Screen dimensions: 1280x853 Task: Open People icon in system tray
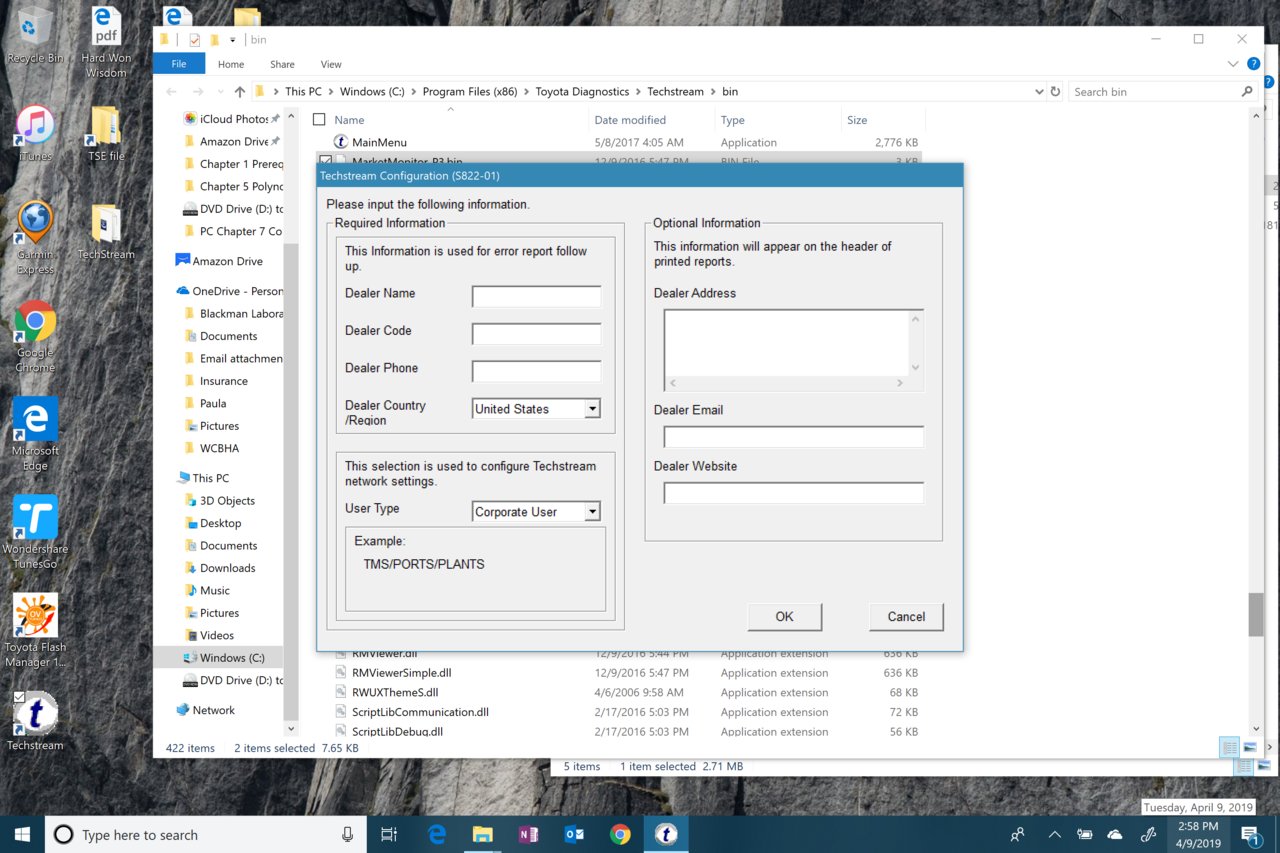1018,834
